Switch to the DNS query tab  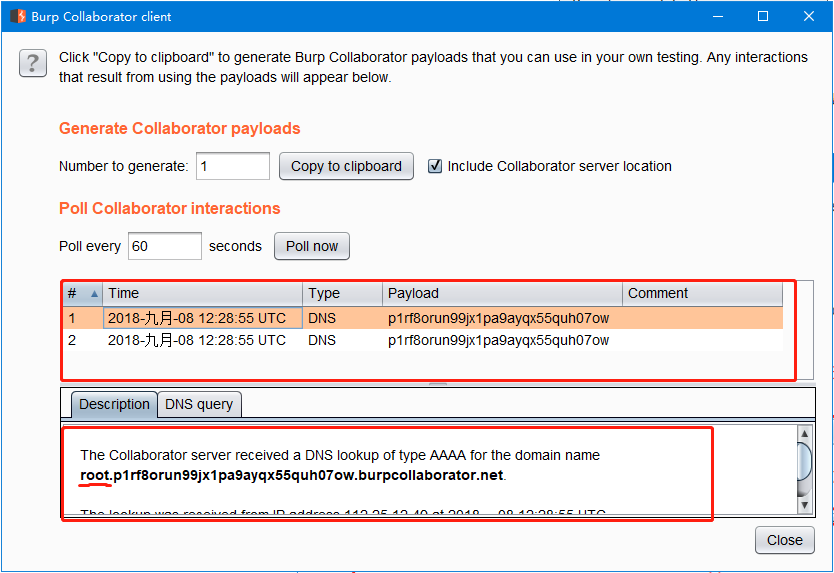point(199,404)
